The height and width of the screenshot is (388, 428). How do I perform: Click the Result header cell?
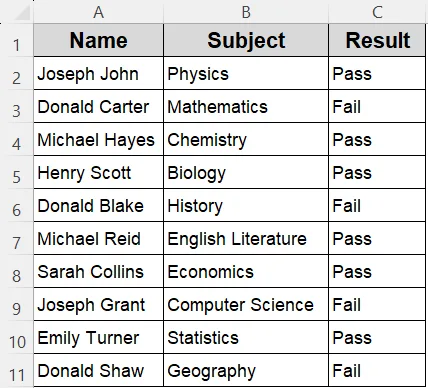(377, 40)
